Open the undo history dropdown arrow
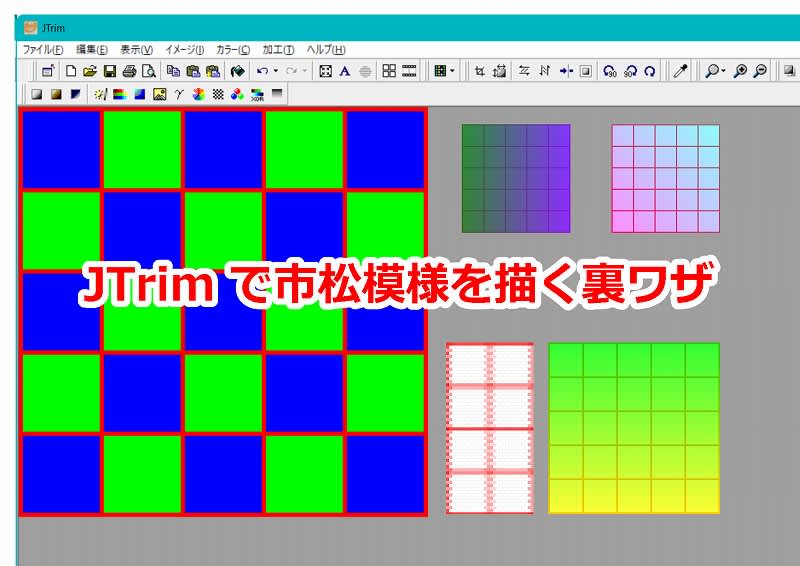The height and width of the screenshot is (566, 800). tap(276, 71)
